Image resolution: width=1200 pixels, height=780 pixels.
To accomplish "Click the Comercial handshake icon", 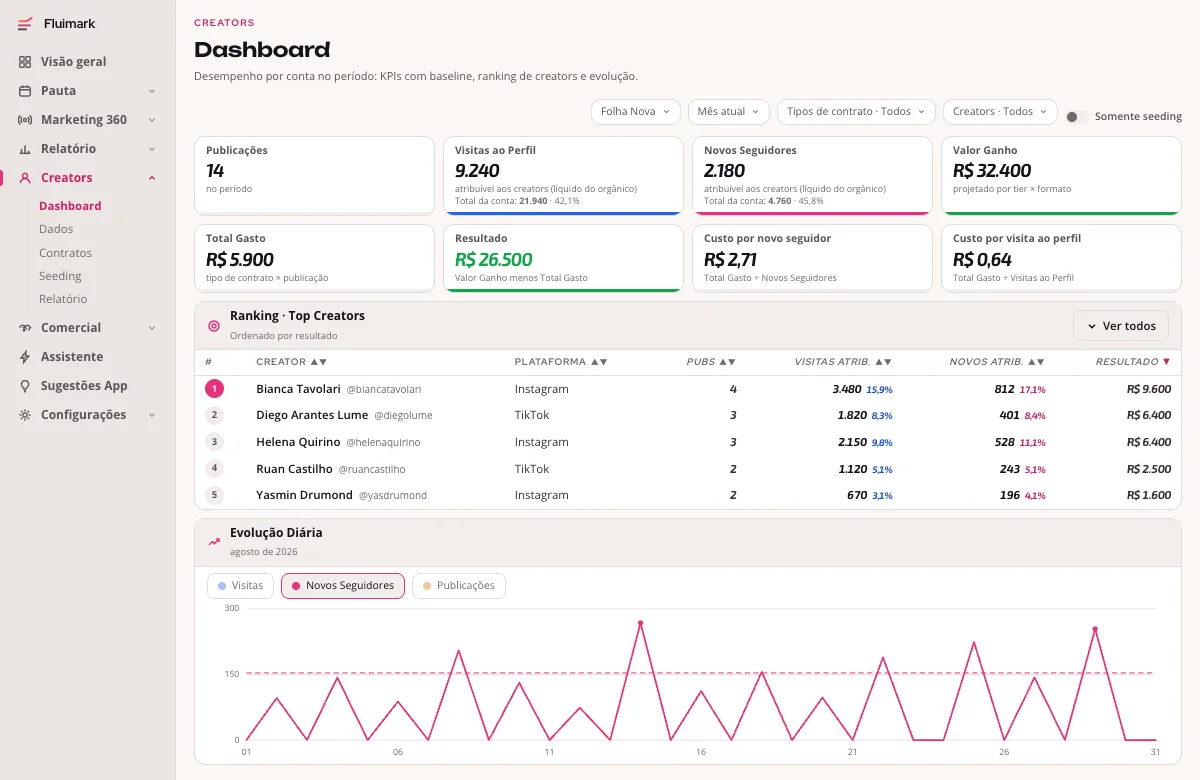I will (25, 328).
